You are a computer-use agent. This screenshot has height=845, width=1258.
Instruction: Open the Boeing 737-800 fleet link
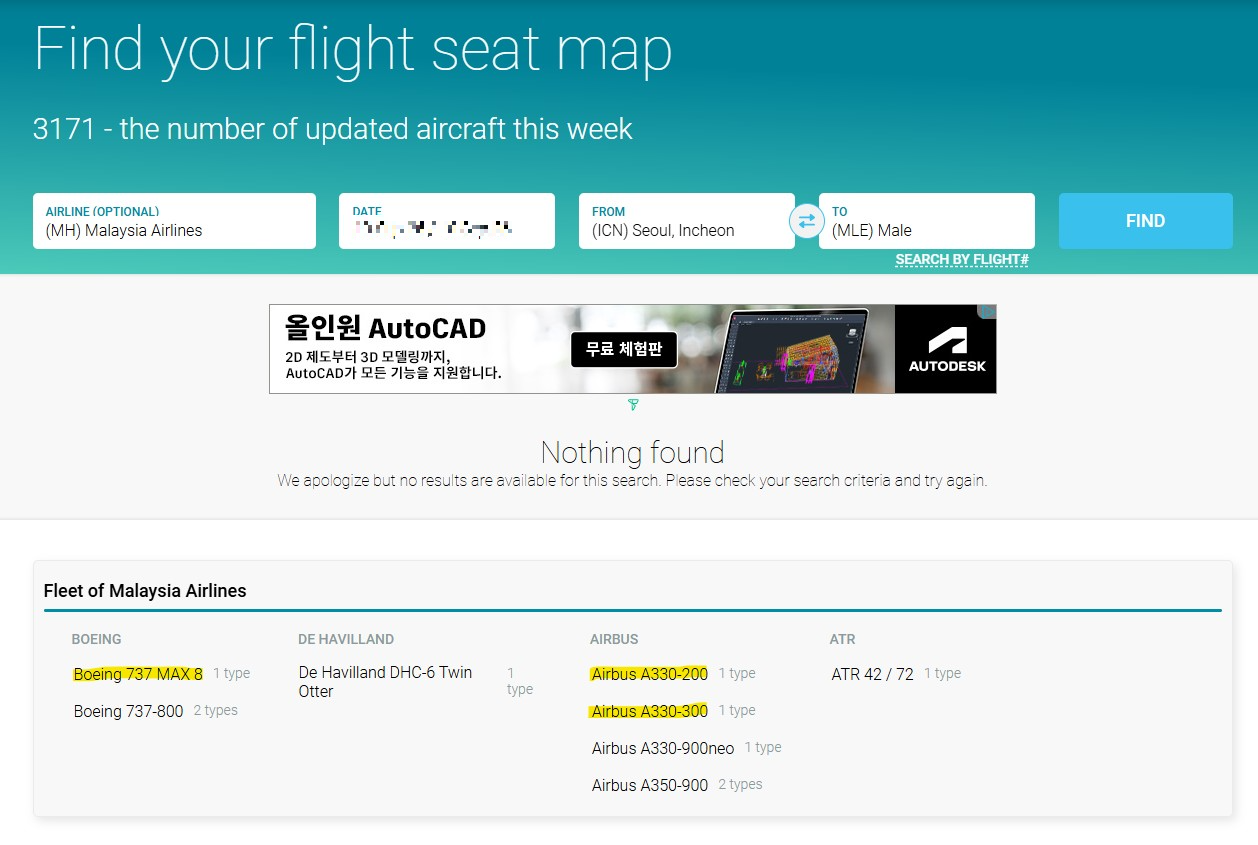pos(129,711)
